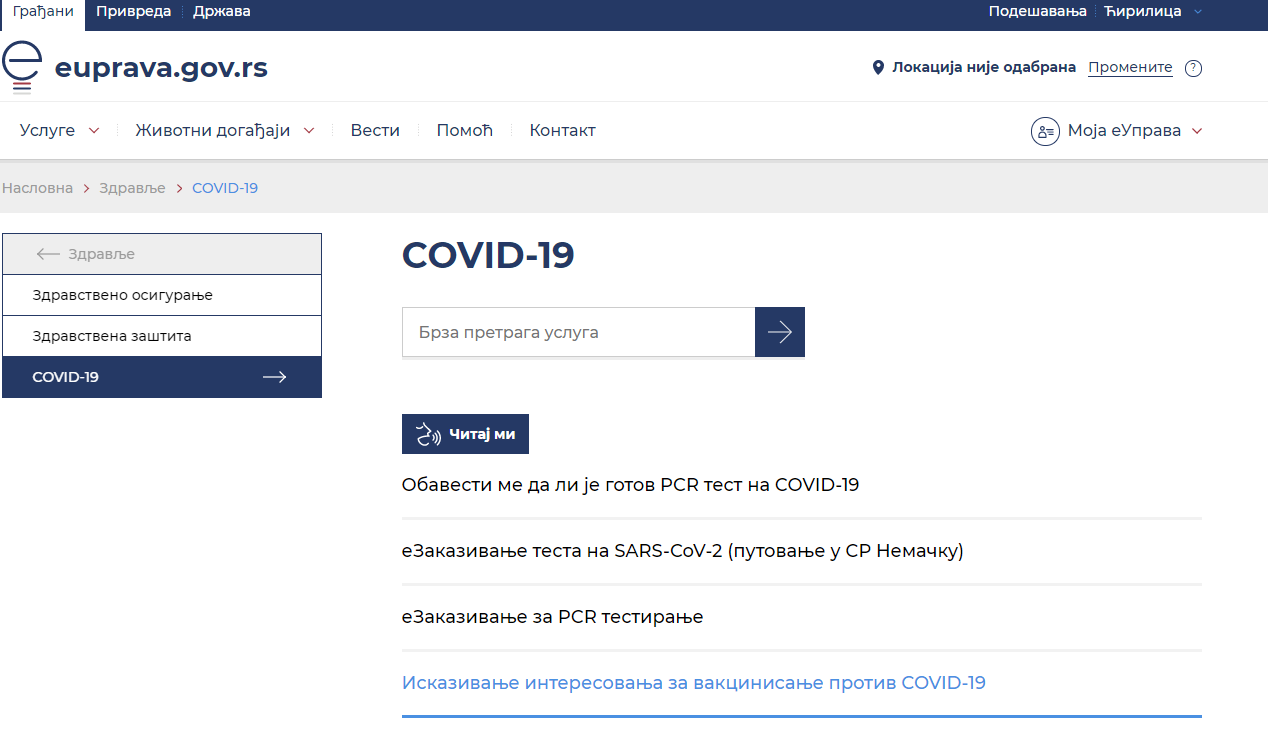Click the Читај ми read-aloud button
This screenshot has height=731, width=1268.
465,434
